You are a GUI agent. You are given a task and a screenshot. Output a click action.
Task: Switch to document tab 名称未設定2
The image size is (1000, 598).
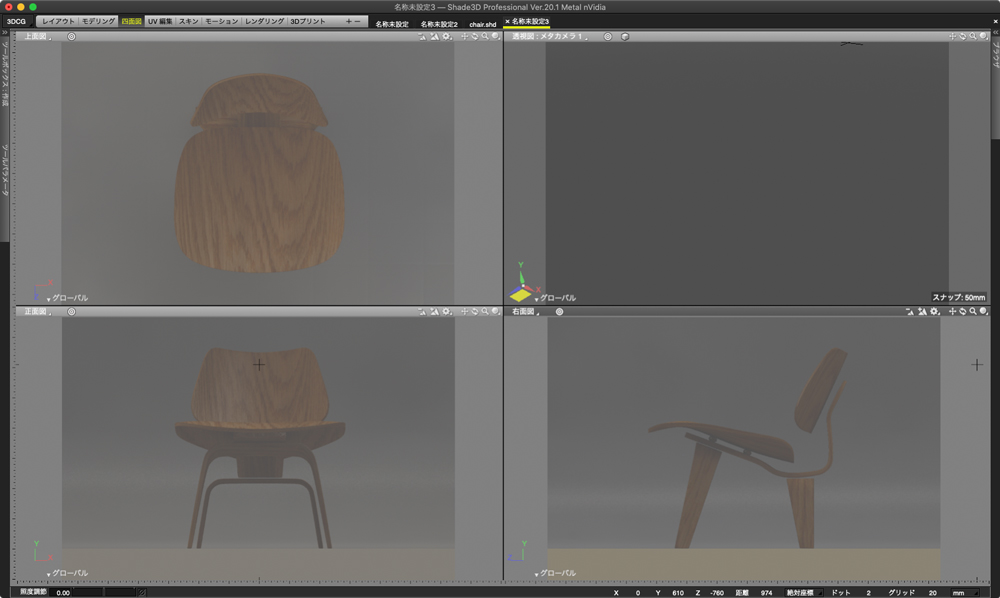click(439, 24)
